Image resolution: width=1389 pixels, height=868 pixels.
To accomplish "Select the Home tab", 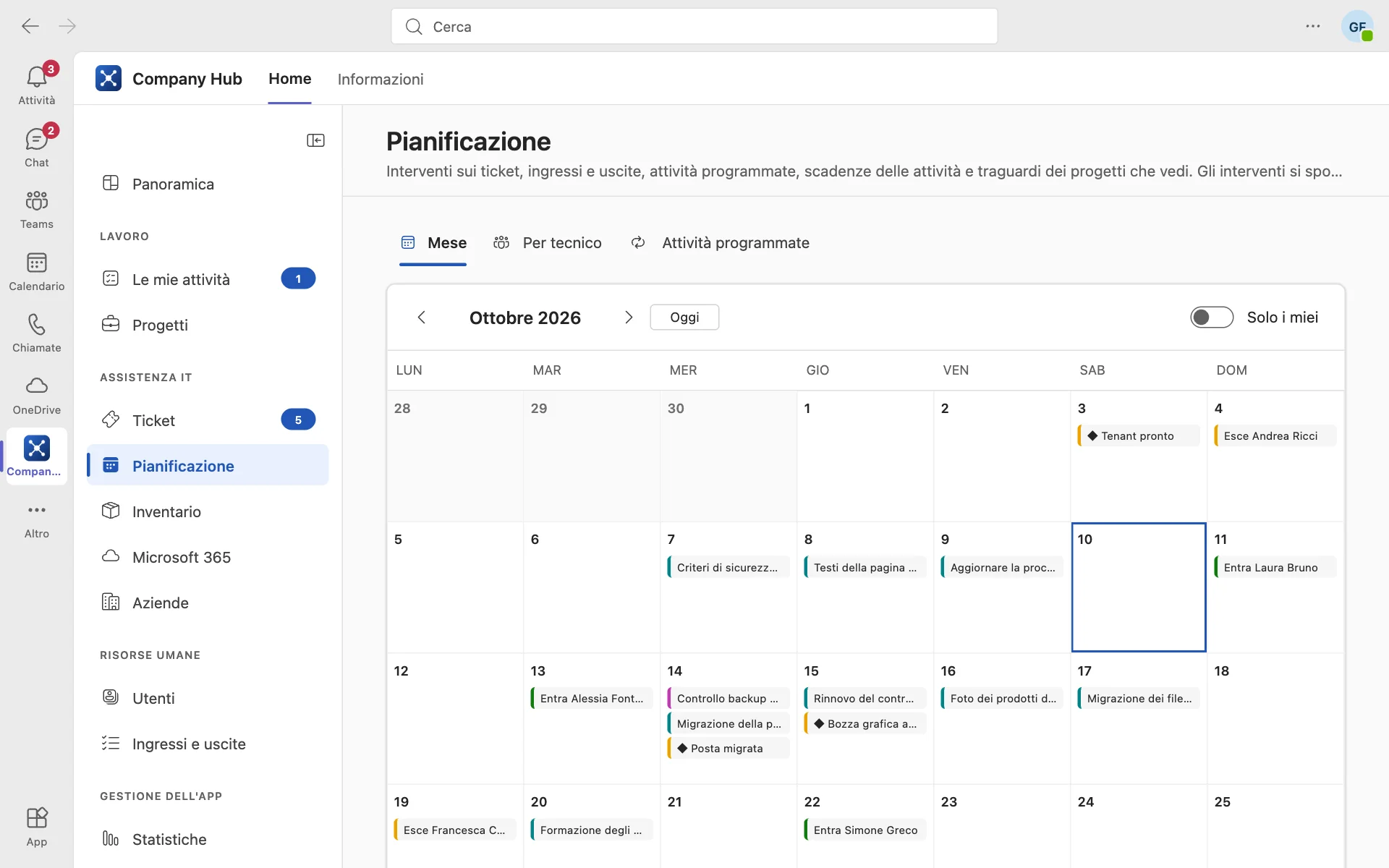I will click(290, 79).
